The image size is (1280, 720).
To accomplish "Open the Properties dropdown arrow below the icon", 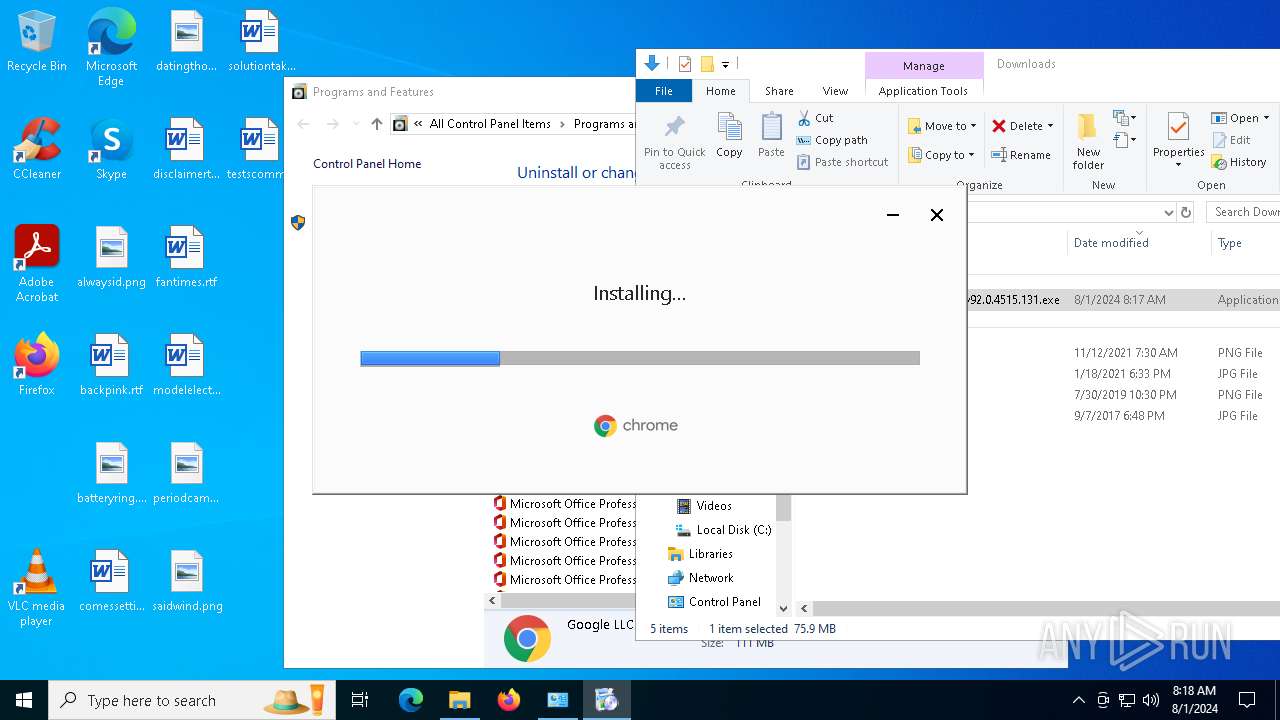I will click(x=1178, y=165).
